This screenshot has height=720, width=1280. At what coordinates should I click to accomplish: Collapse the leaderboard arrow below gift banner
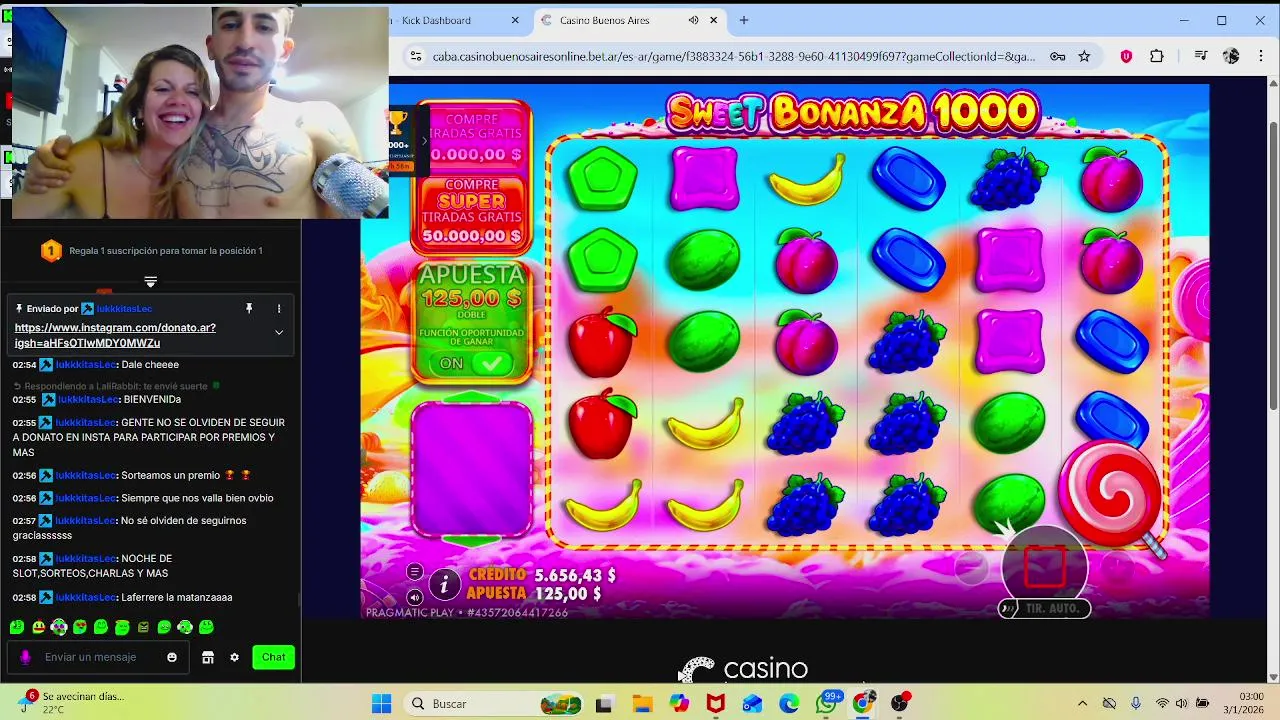point(150,281)
